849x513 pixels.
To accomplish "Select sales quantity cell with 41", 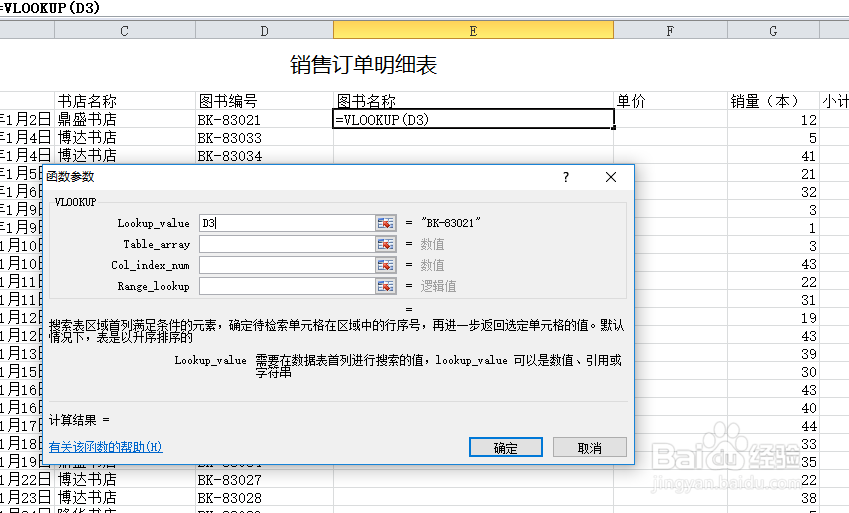I will coord(773,156).
